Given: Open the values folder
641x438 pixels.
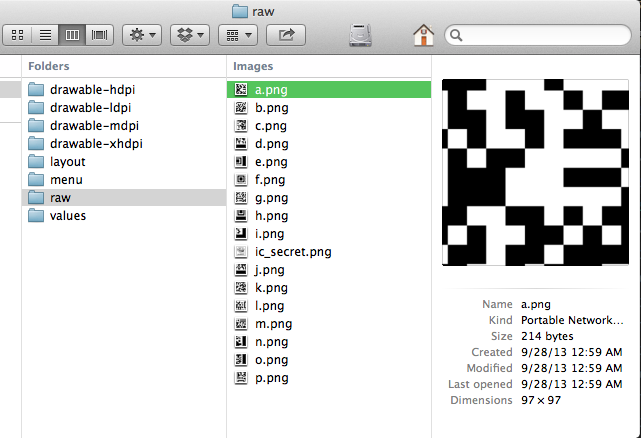Looking at the screenshot, I should pos(68,216).
